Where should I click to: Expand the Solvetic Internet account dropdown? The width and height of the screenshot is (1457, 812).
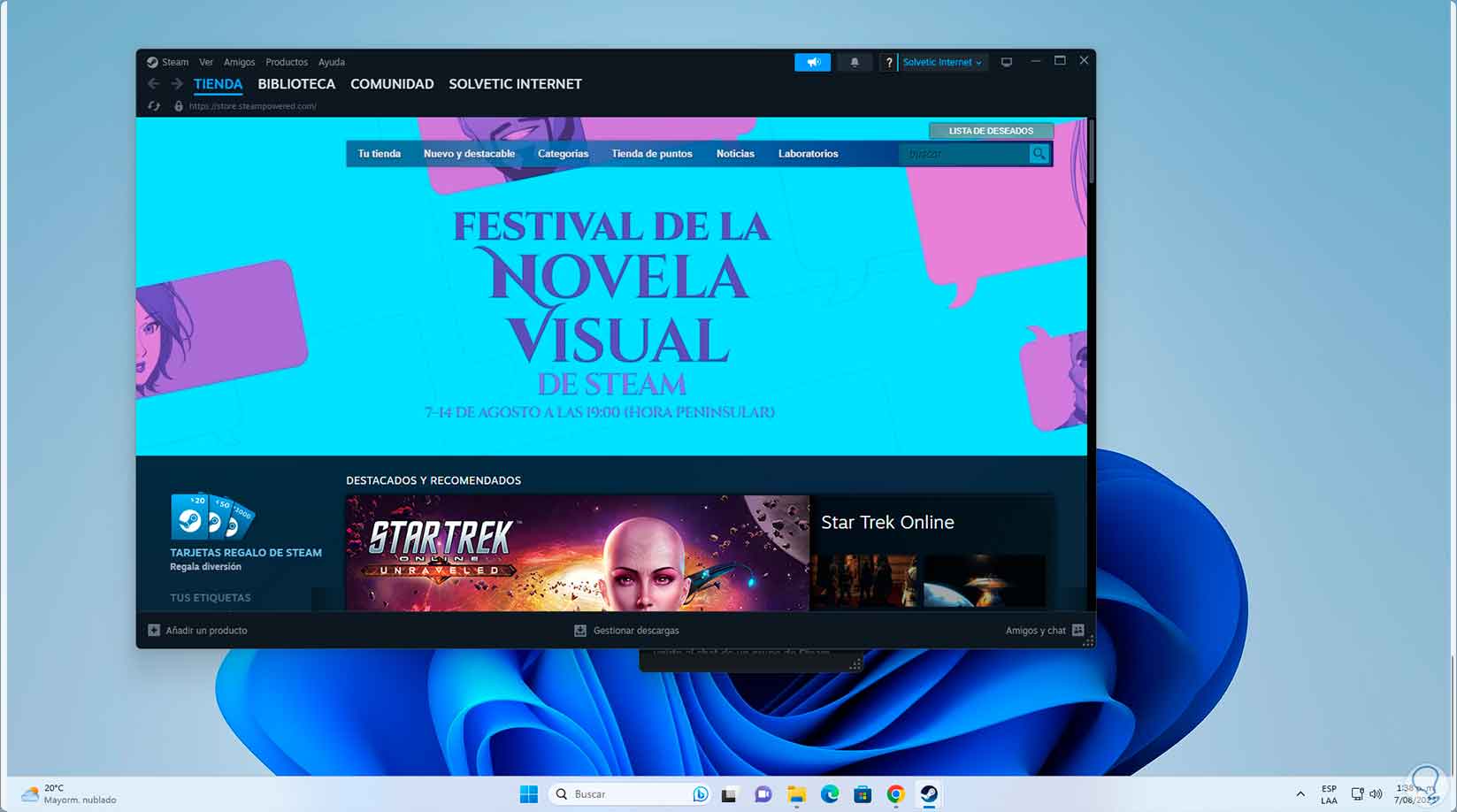pos(942,62)
